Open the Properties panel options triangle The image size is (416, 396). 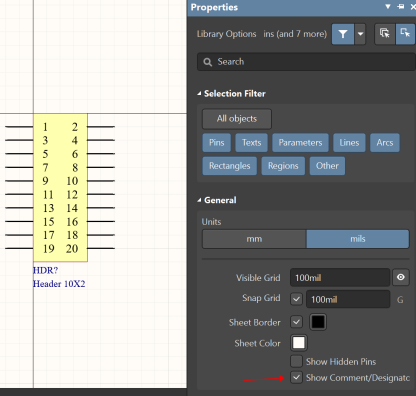pos(388,7)
